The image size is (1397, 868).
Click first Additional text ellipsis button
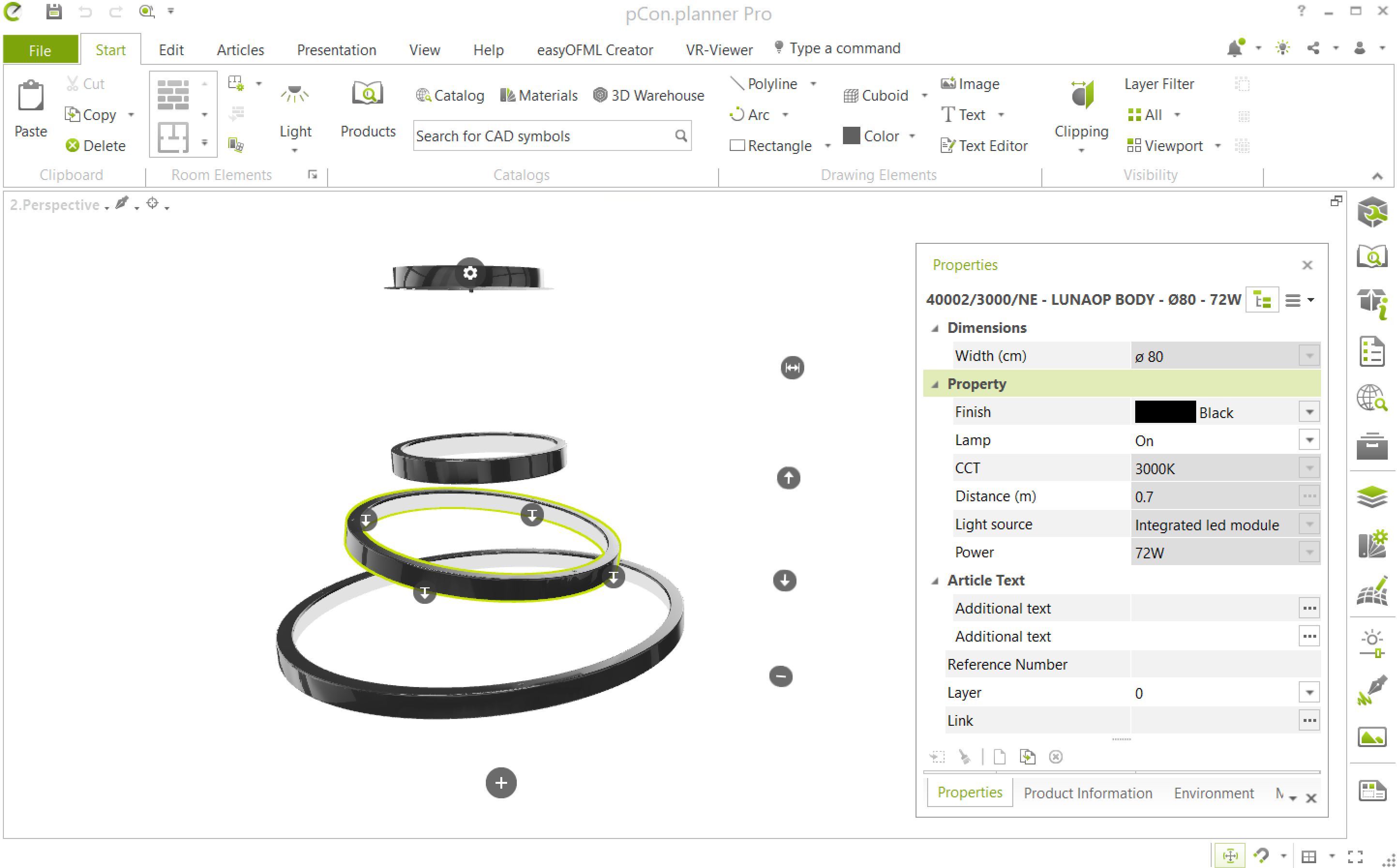[x=1308, y=609]
